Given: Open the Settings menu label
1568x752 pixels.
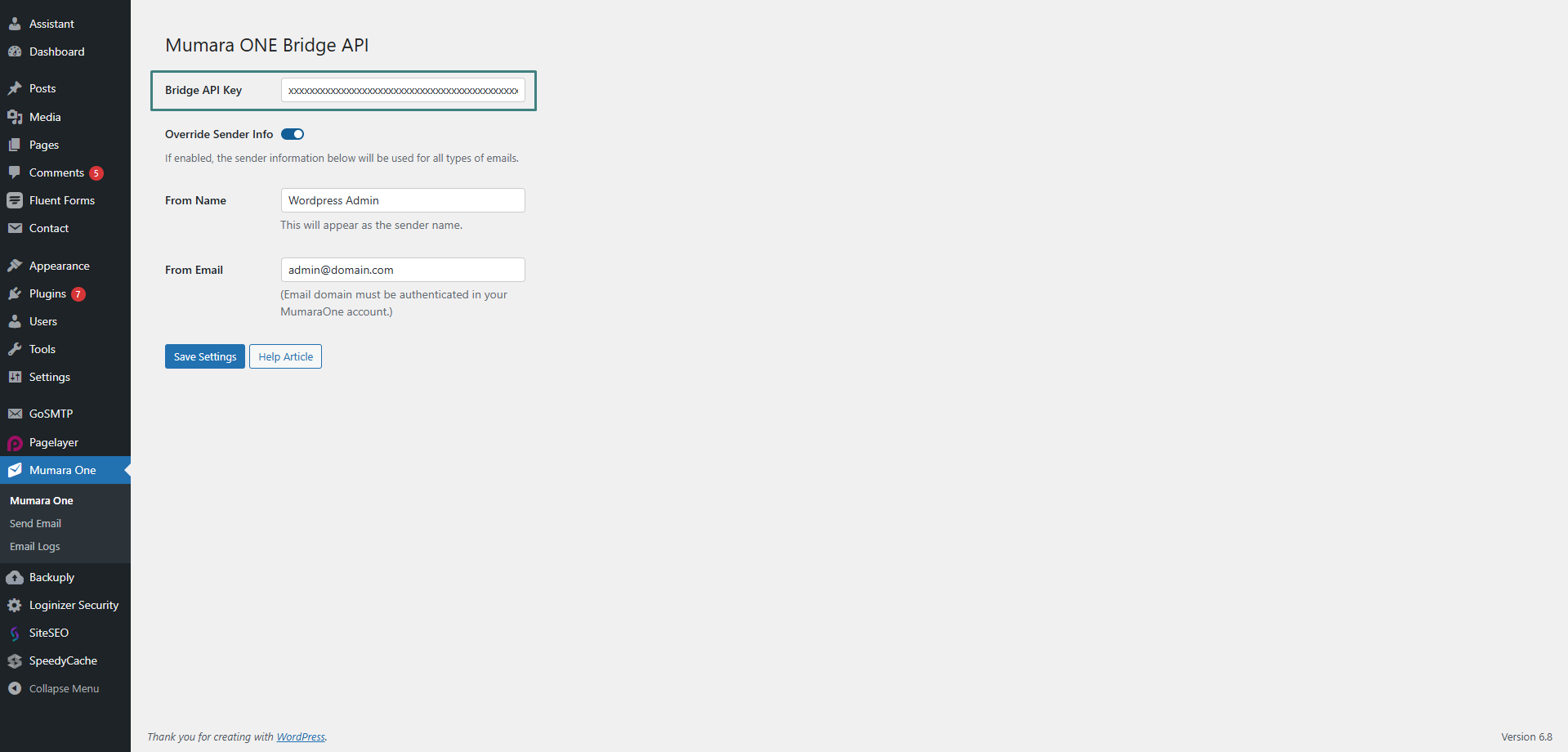Looking at the screenshot, I should (50, 377).
